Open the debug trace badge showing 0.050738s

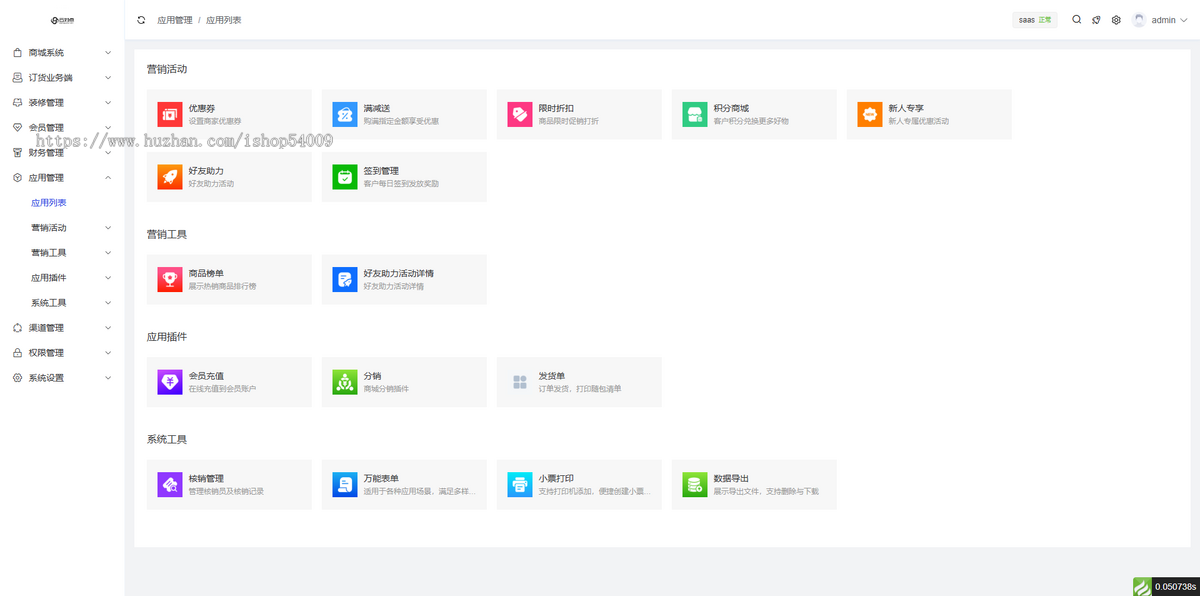coord(1166,586)
